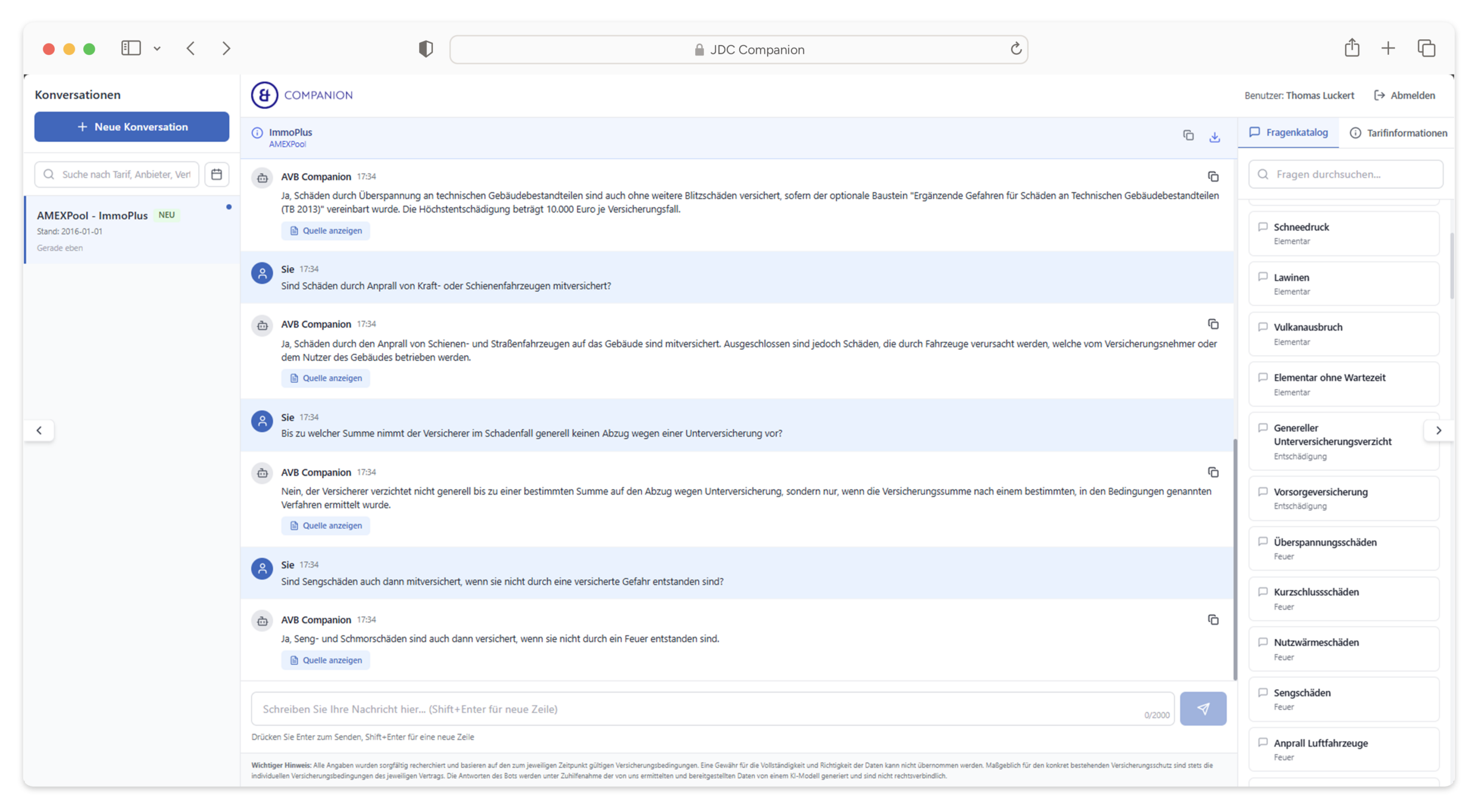Click the send message paper plane icon
This screenshot has height=812, width=1478.
point(1203,708)
